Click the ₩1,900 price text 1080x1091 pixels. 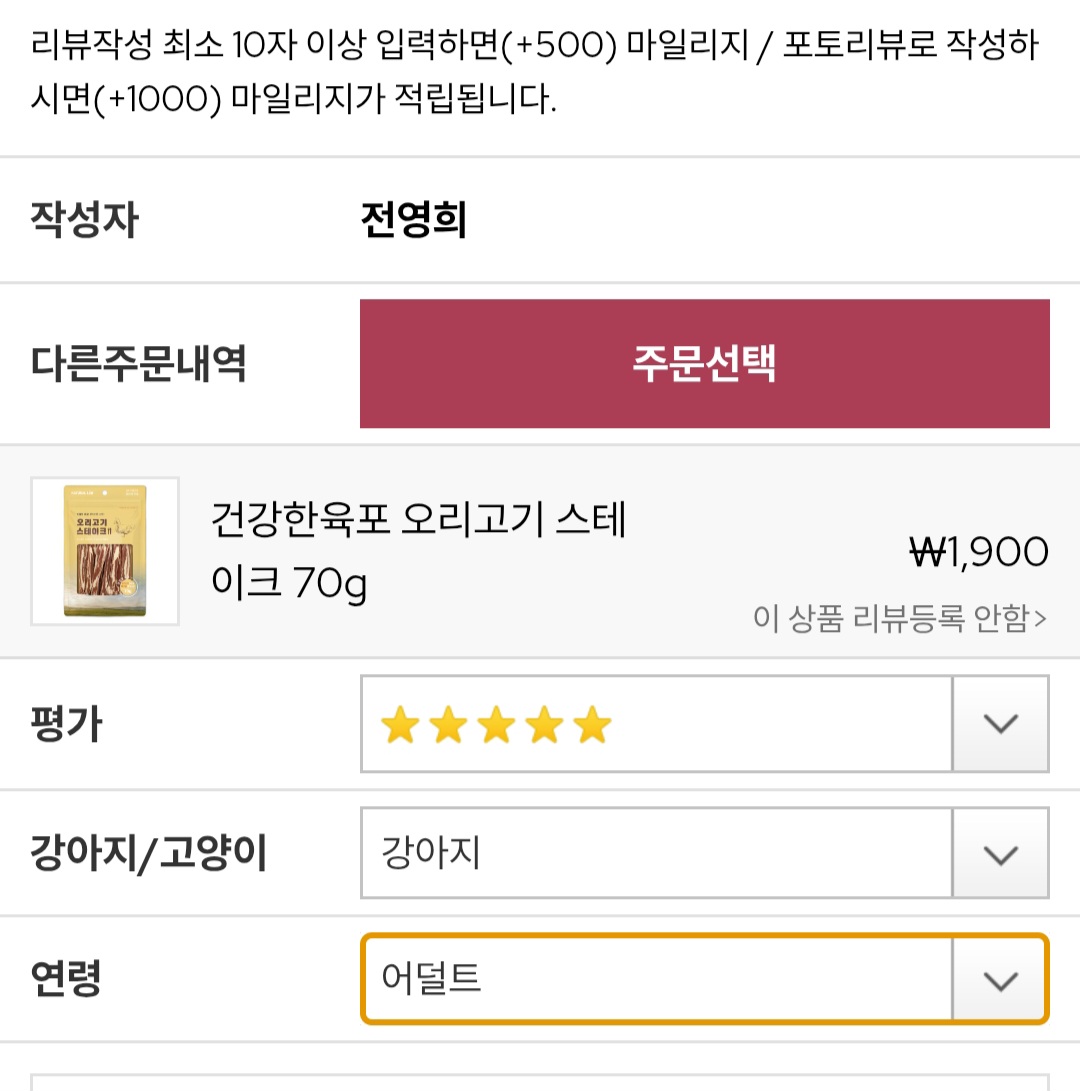(978, 552)
